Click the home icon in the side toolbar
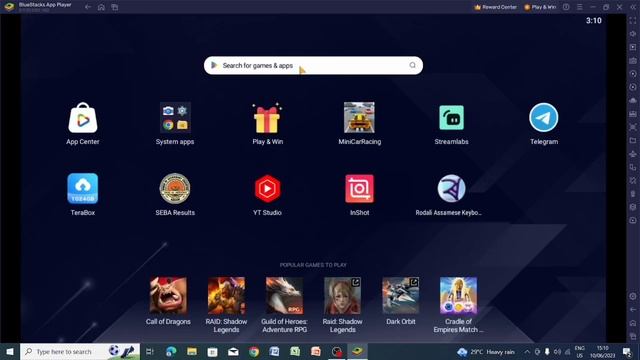Image resolution: width=640 pixels, height=360 pixels. click(x=633, y=323)
